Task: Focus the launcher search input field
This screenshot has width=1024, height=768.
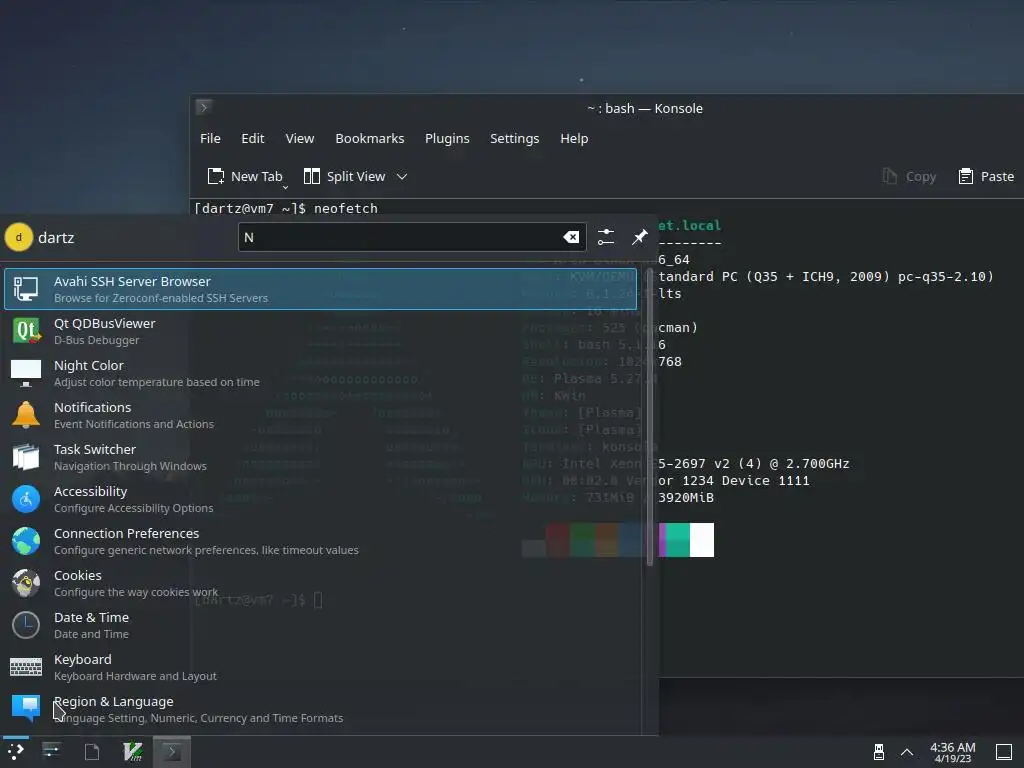Action: (411, 237)
